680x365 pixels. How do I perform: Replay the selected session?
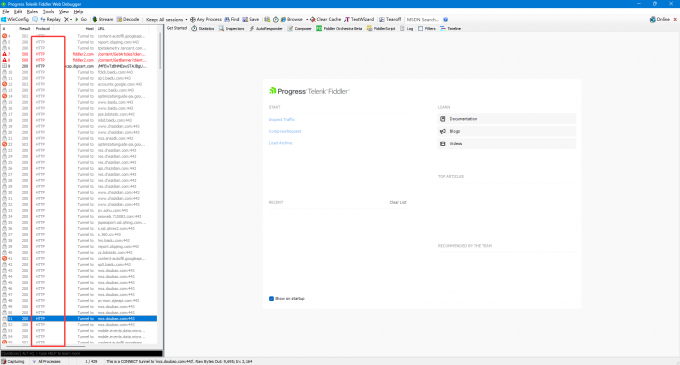[51, 20]
